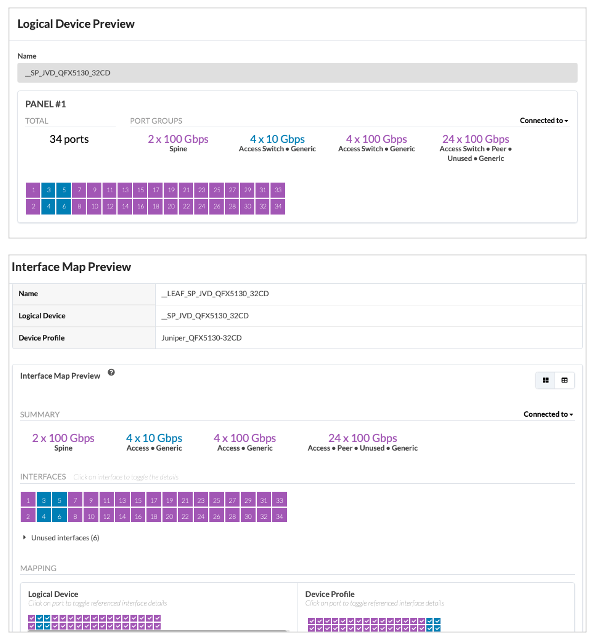This screenshot has height=640, width=596.
Task: Toggle interface 10 details in Interfaces section
Action: [91, 516]
